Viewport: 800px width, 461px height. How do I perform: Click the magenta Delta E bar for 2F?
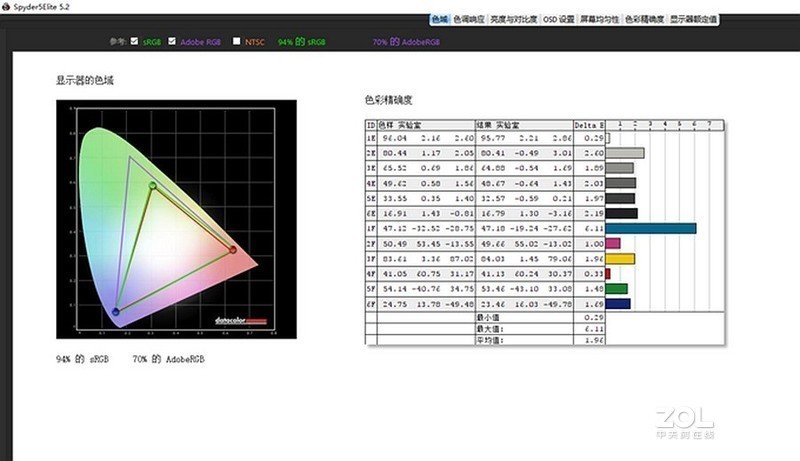pyautogui.click(x=613, y=243)
